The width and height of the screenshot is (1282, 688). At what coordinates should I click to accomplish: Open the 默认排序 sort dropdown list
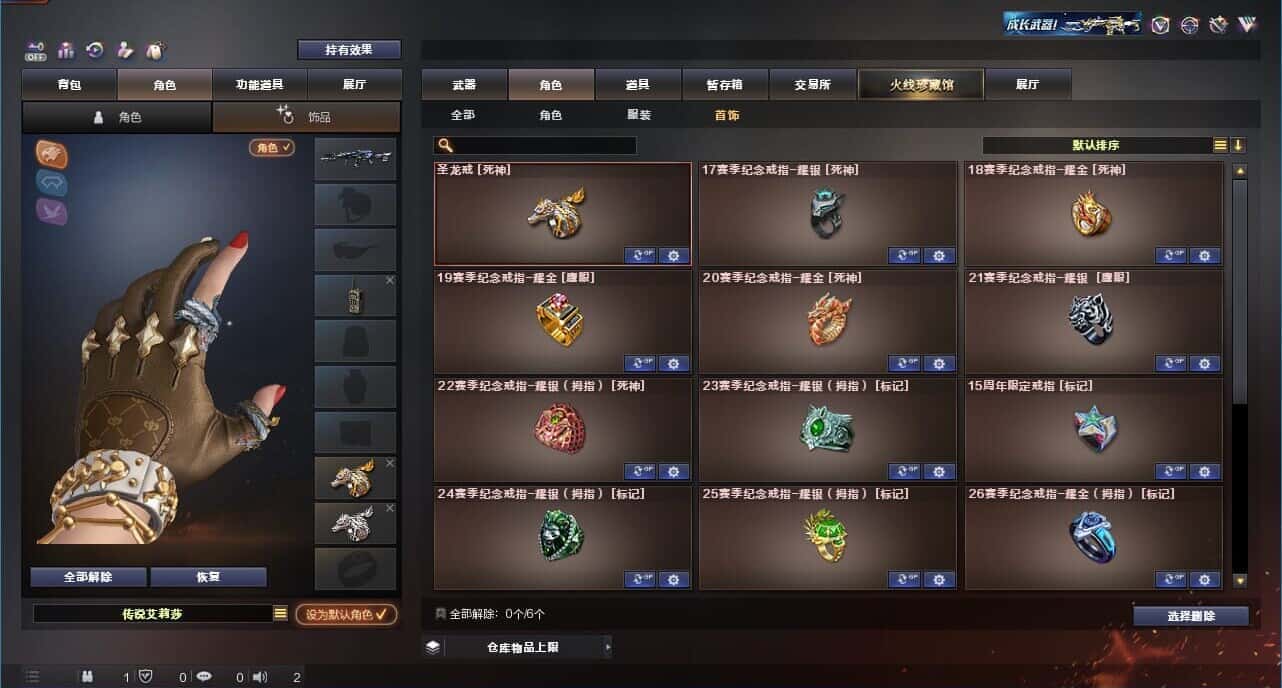[x=1220, y=145]
